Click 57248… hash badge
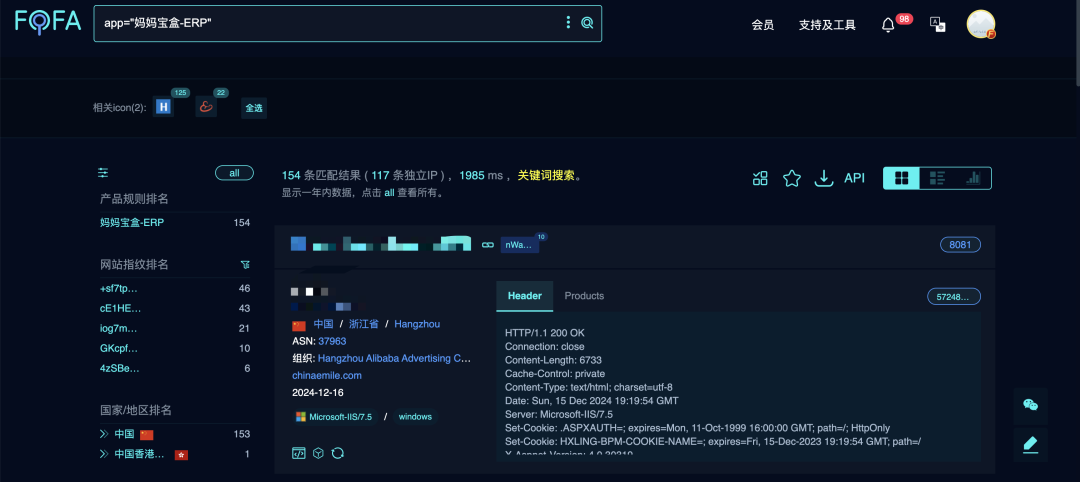 (954, 297)
